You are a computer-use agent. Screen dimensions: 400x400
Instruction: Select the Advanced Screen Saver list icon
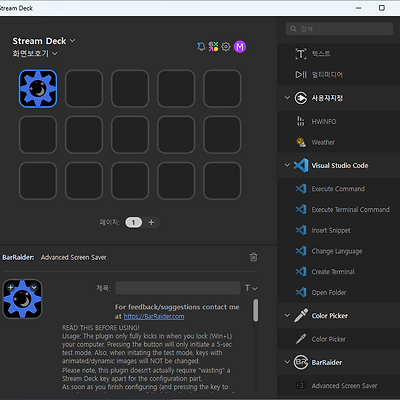coord(301,386)
